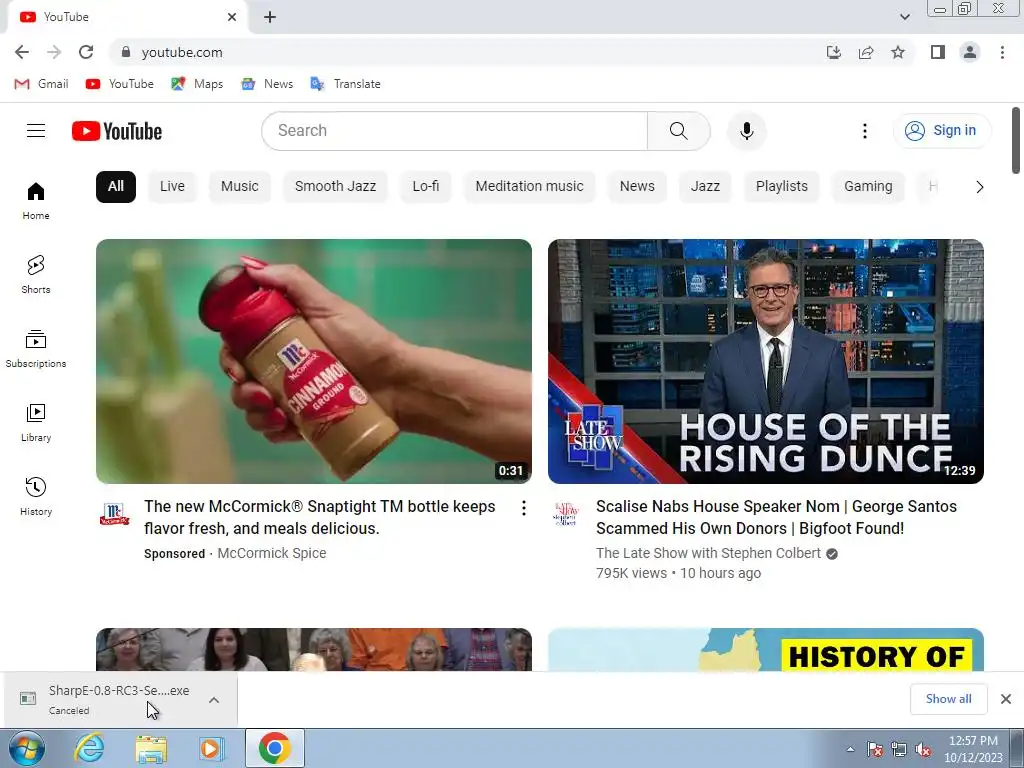
Task: Click Show all downloads
Action: point(948,699)
